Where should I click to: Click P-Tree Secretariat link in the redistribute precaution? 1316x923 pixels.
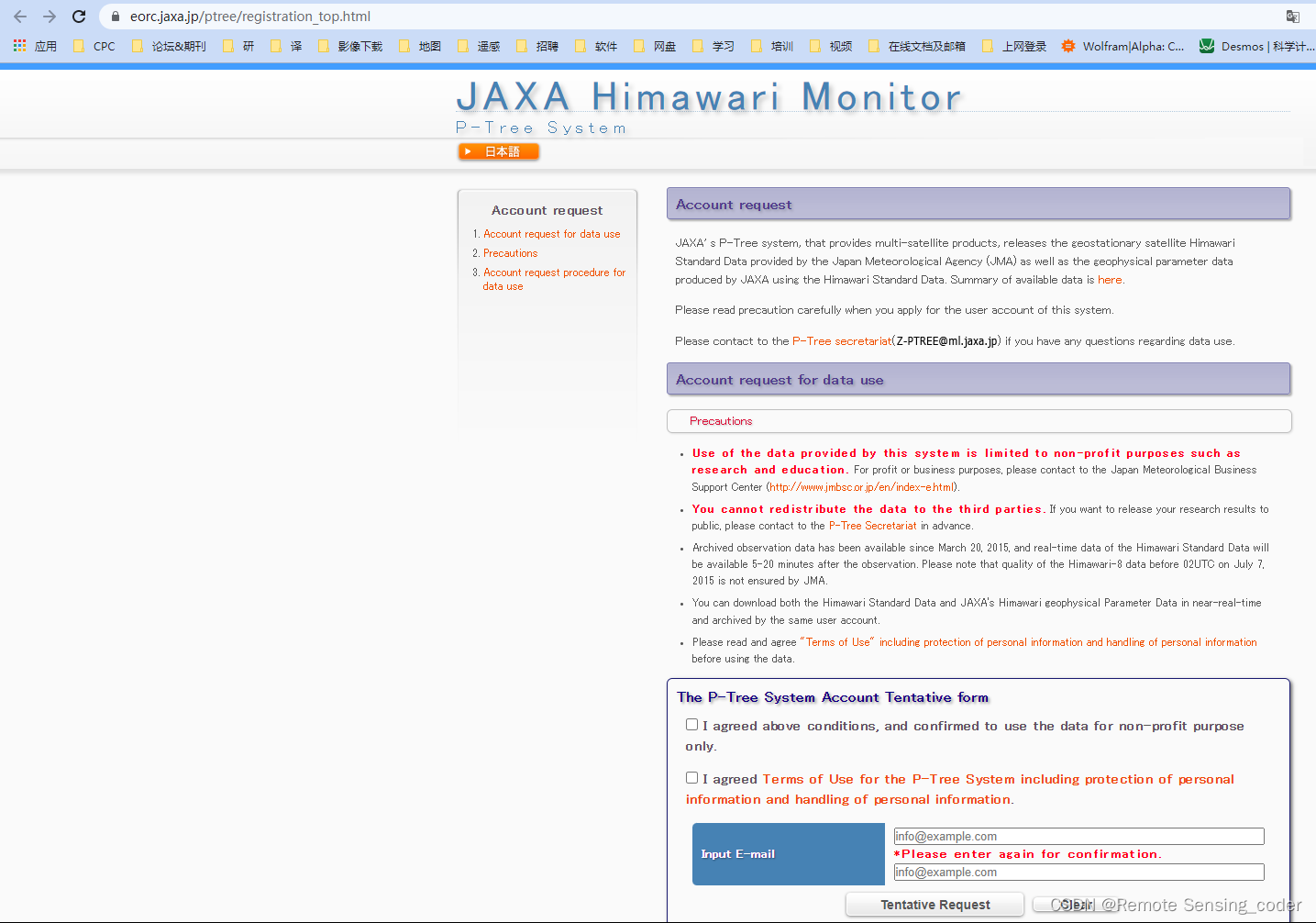tap(872, 526)
